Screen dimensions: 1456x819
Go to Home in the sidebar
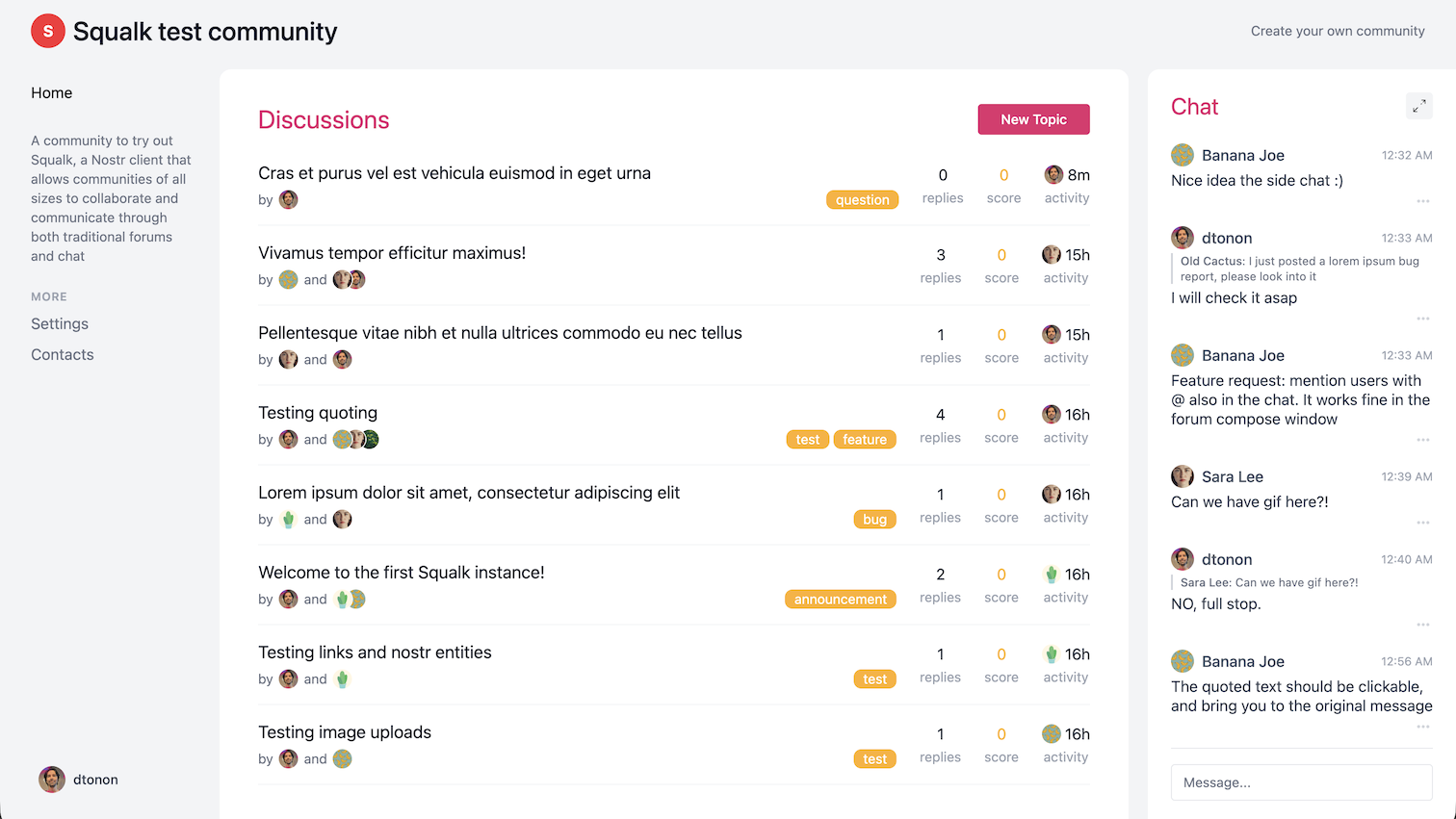52,93
